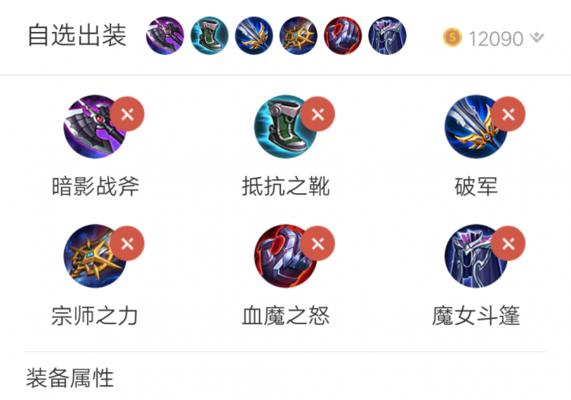
Task: Select the 宗师之力 item icon in the grid
Action: pyautogui.click(x=95, y=256)
